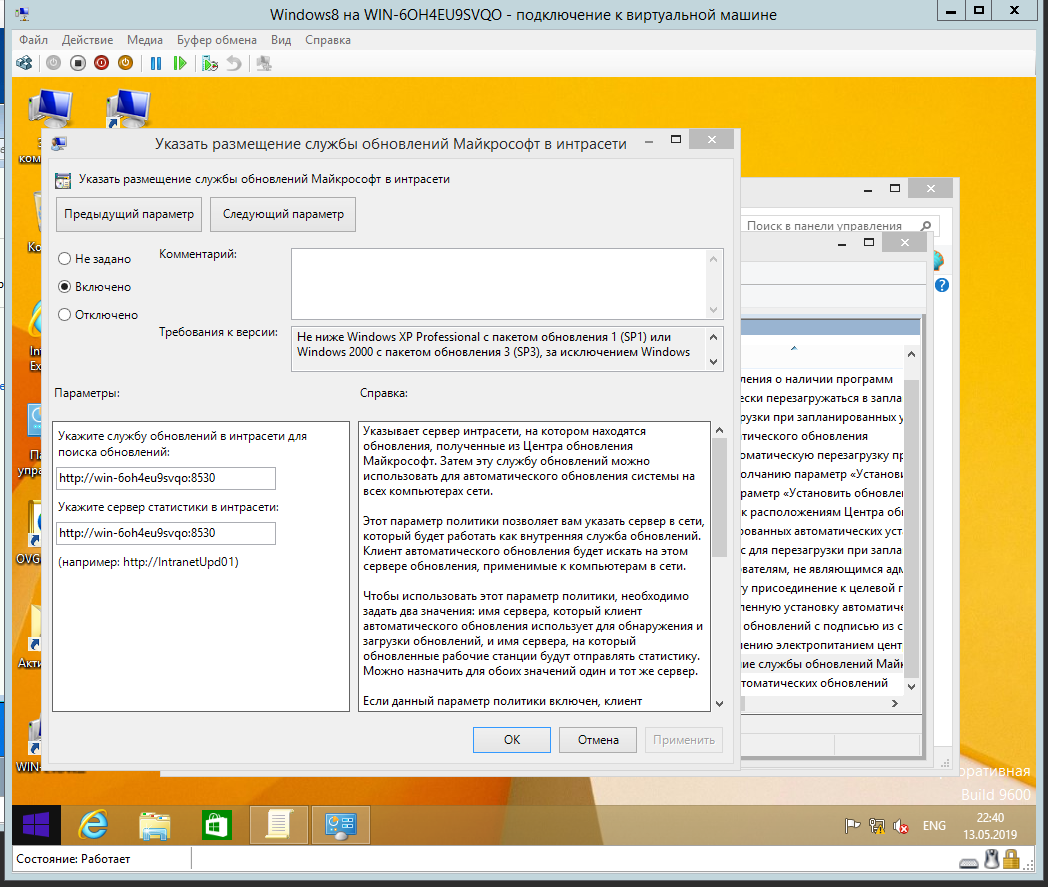This screenshot has width=1048, height=887.
Task: Switch to the Control Panel taskbar app
Action: (x=341, y=826)
